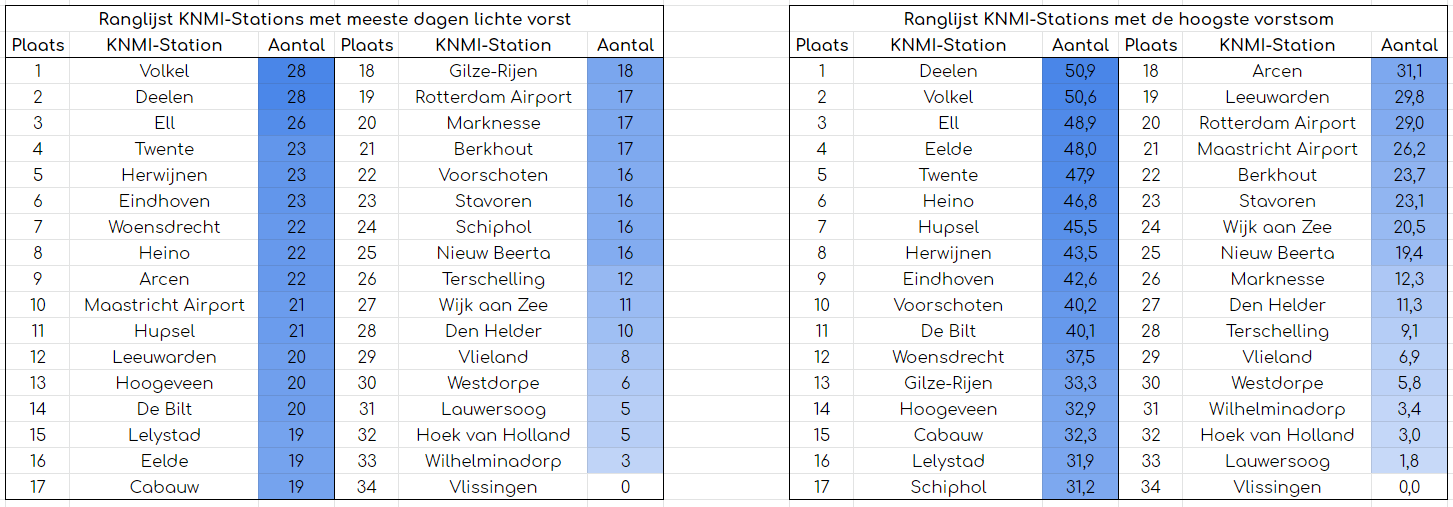Click the light blue cell with value 1,8
The width and height of the screenshot is (1453, 507).
[x=1409, y=461]
